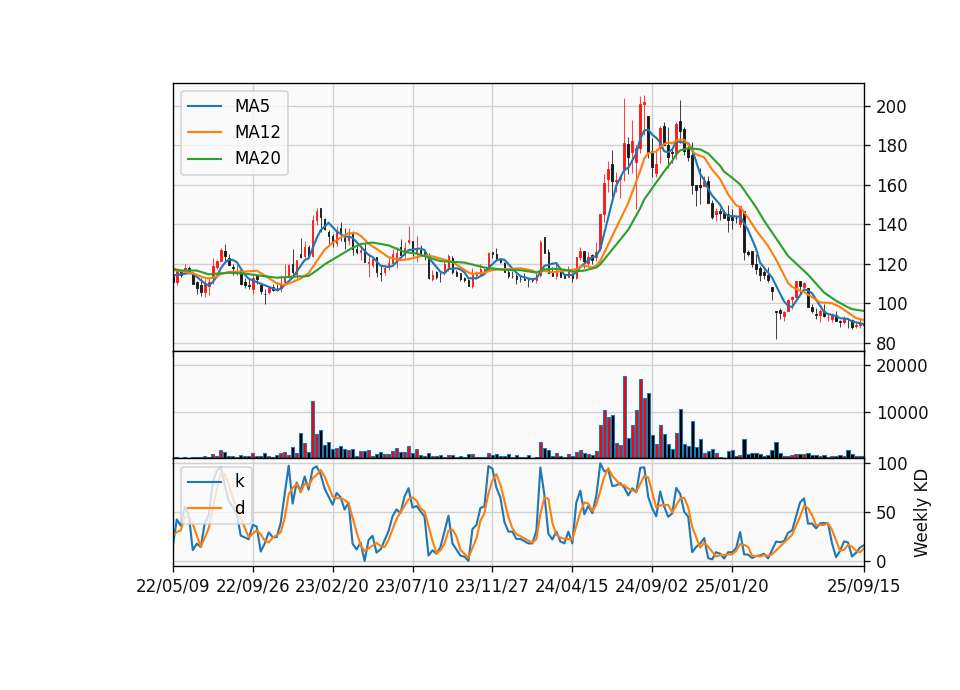Click the 23/07/10 date tick label
The width and height of the screenshot is (960, 690).
[x=412, y=586]
